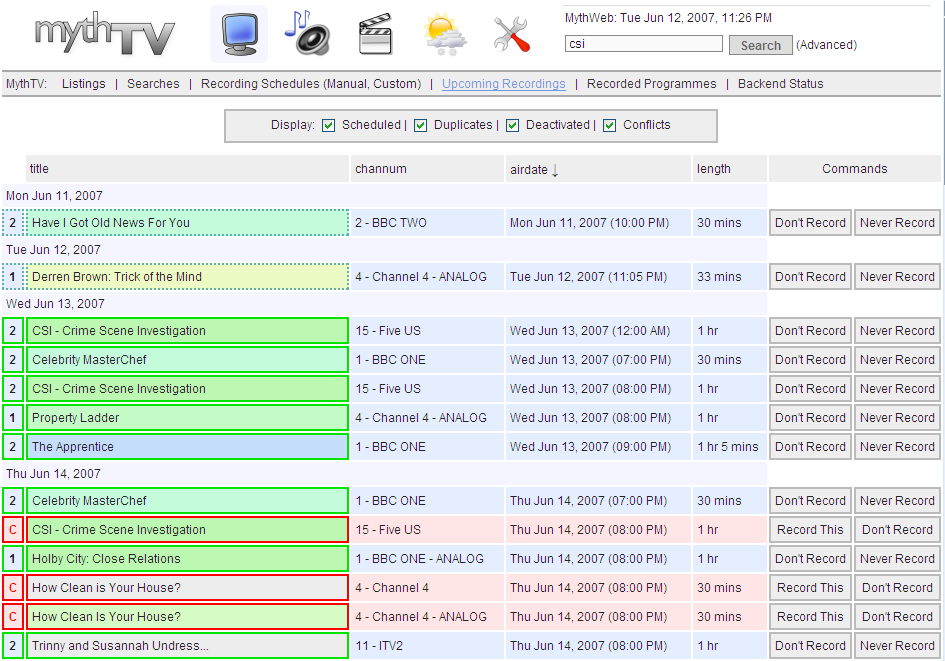The width and height of the screenshot is (945, 661).
Task: Open Derren Brown: Trick of the Mind
Action: pyautogui.click(x=187, y=277)
